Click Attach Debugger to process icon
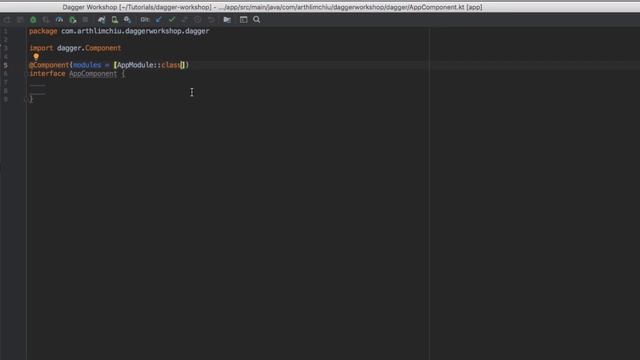The image size is (640, 360). [x=72, y=20]
